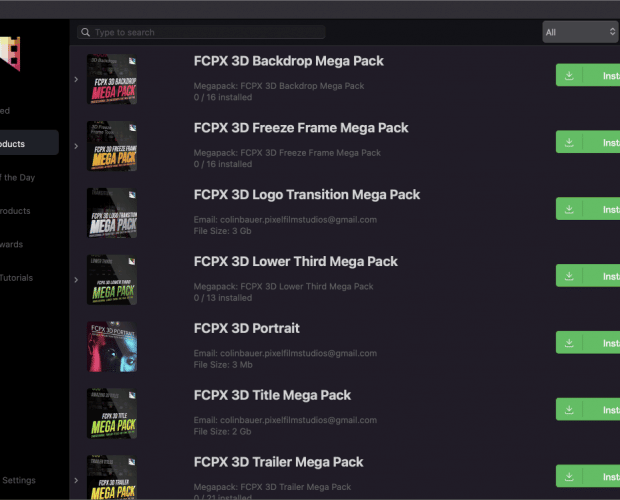Click 'File Size: 2 Gb' under Title Mega Pack
This screenshot has height=500, width=620.
pyautogui.click(x=222, y=431)
